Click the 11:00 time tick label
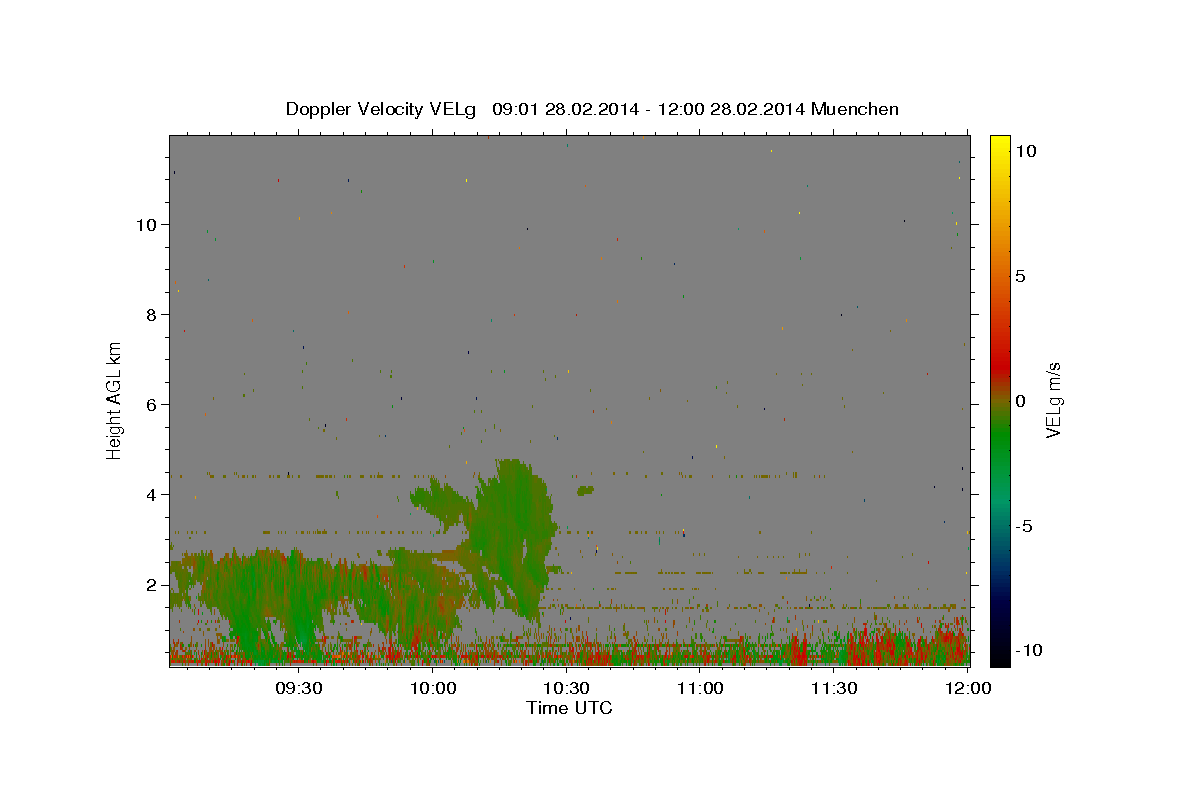Image resolution: width=1200 pixels, height=800 pixels. pos(700,688)
